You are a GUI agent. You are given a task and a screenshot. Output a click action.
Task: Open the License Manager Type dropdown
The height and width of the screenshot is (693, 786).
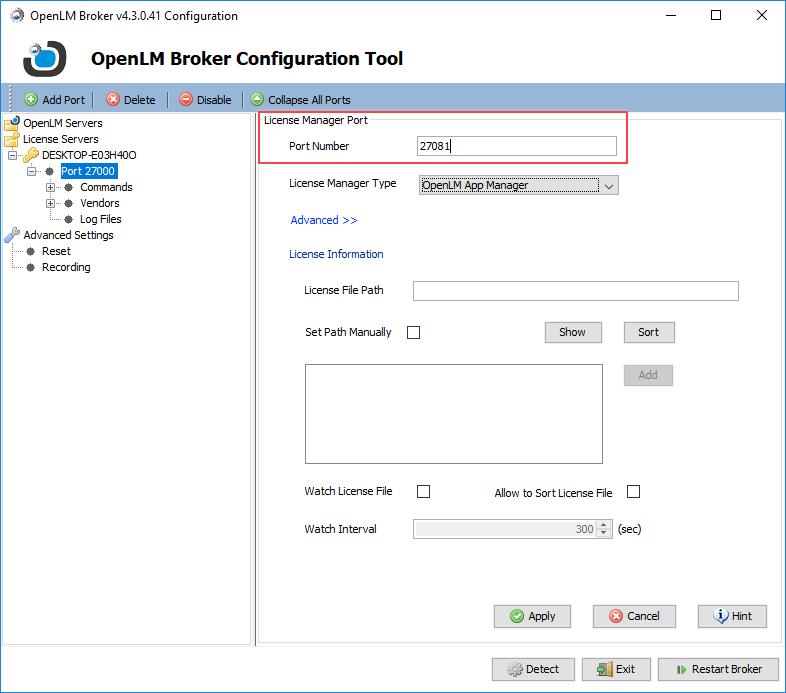[610, 185]
